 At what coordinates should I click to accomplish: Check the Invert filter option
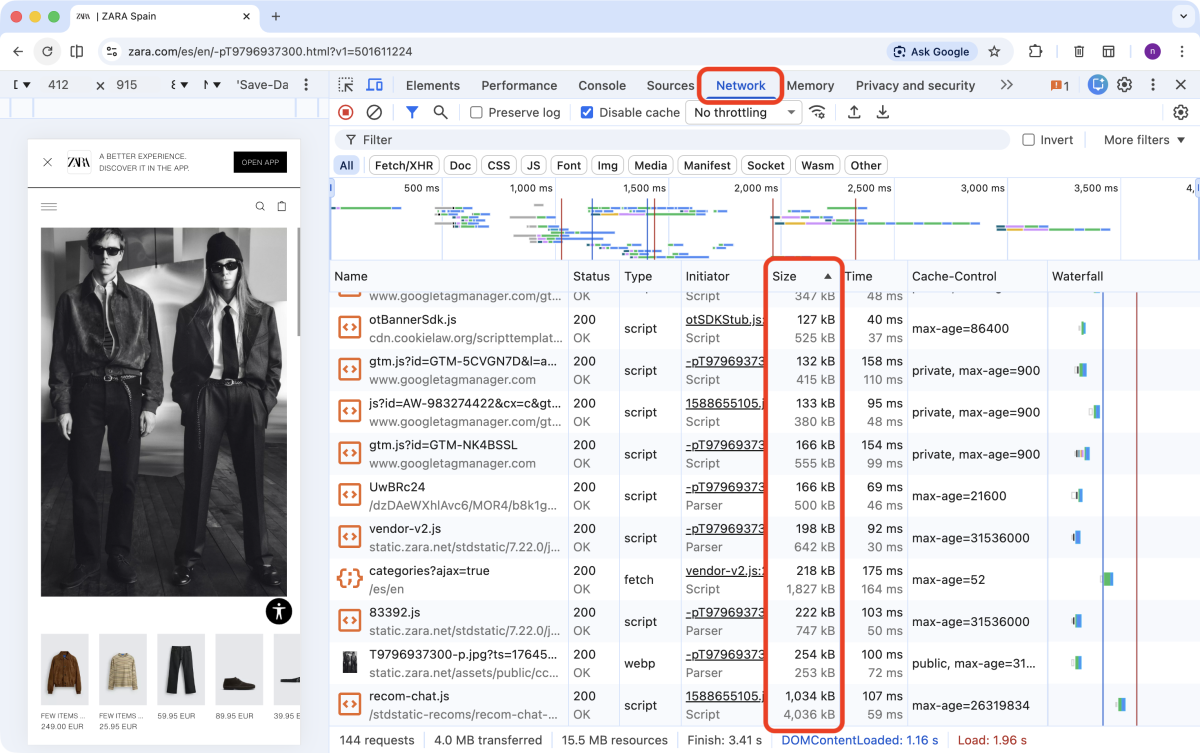(1030, 139)
